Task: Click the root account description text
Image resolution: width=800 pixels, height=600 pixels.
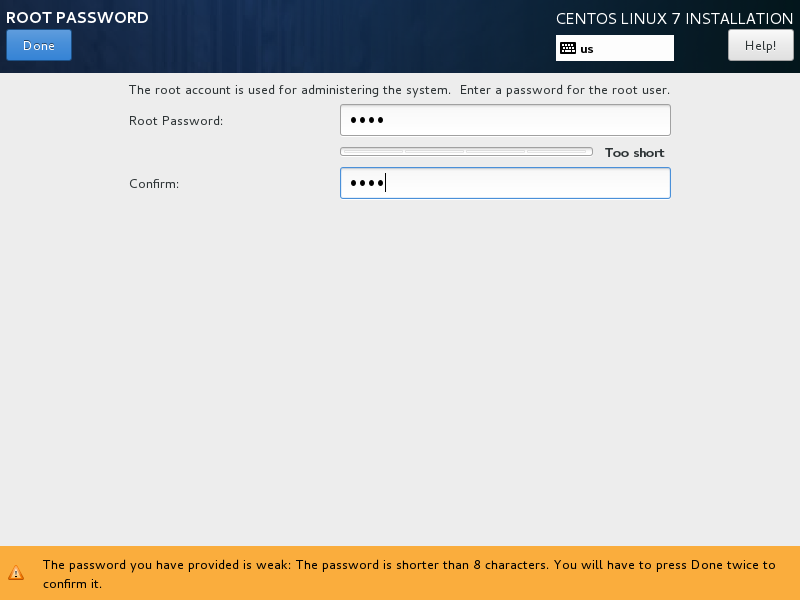Action: click(x=399, y=90)
